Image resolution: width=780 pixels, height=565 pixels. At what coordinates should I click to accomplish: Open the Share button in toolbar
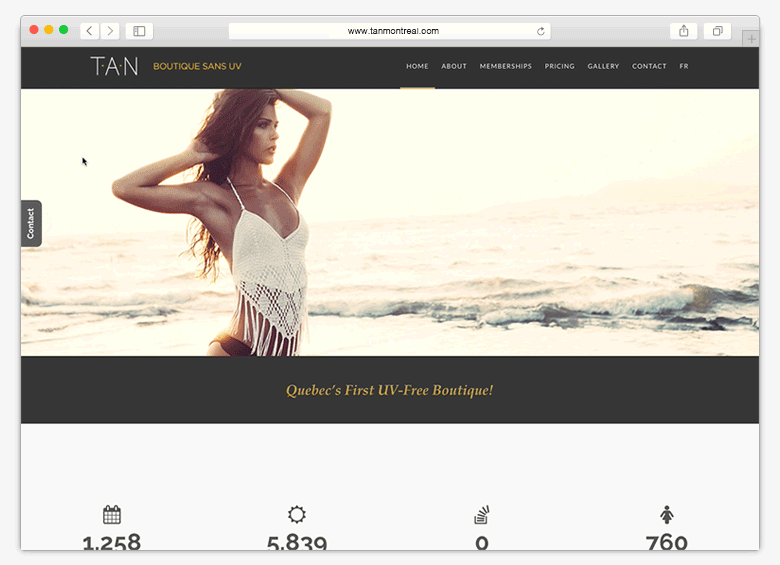click(684, 31)
